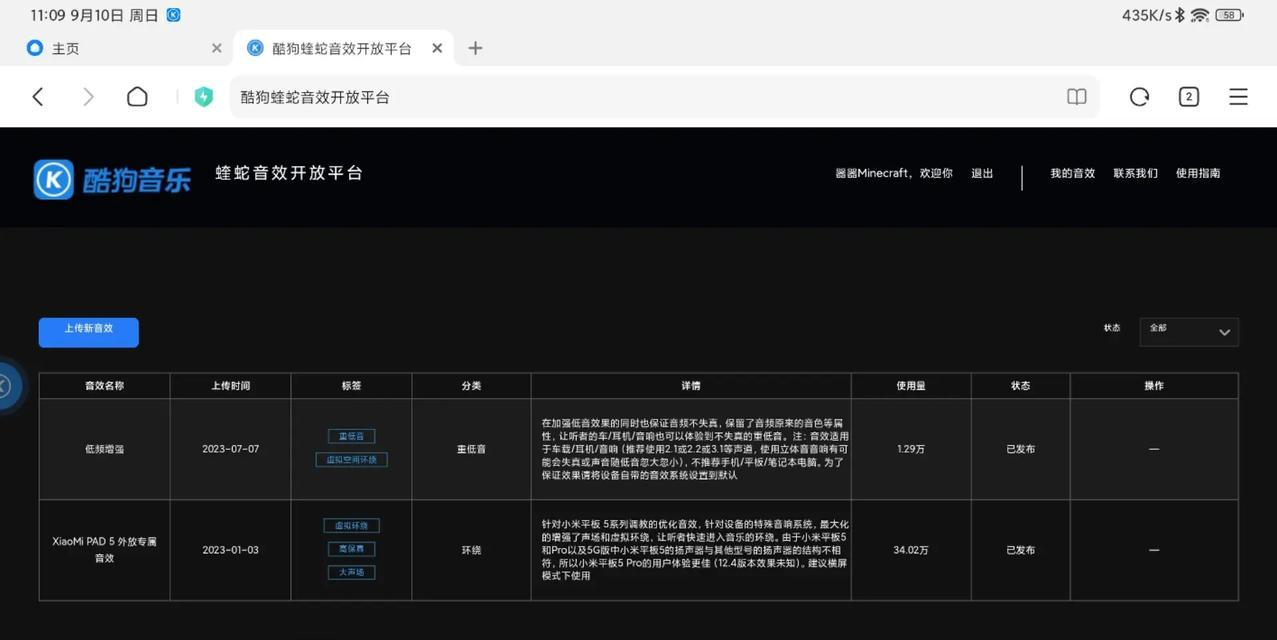Click XiaoMi PAD 5 外放专属音效 name
1277x640 pixels.
pyautogui.click(x=104, y=549)
